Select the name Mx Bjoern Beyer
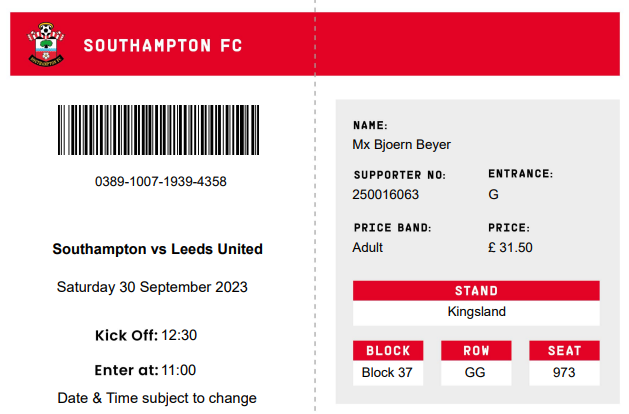Screen dimensions: 629x414 [x=402, y=145]
